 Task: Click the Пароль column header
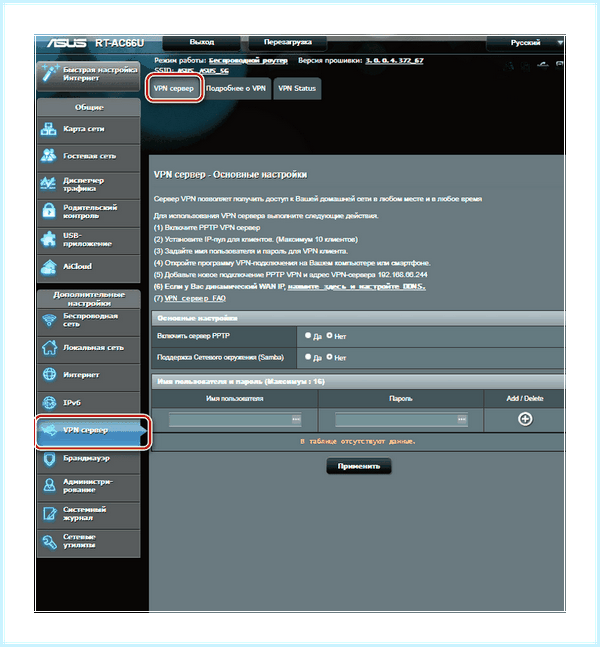coord(401,399)
